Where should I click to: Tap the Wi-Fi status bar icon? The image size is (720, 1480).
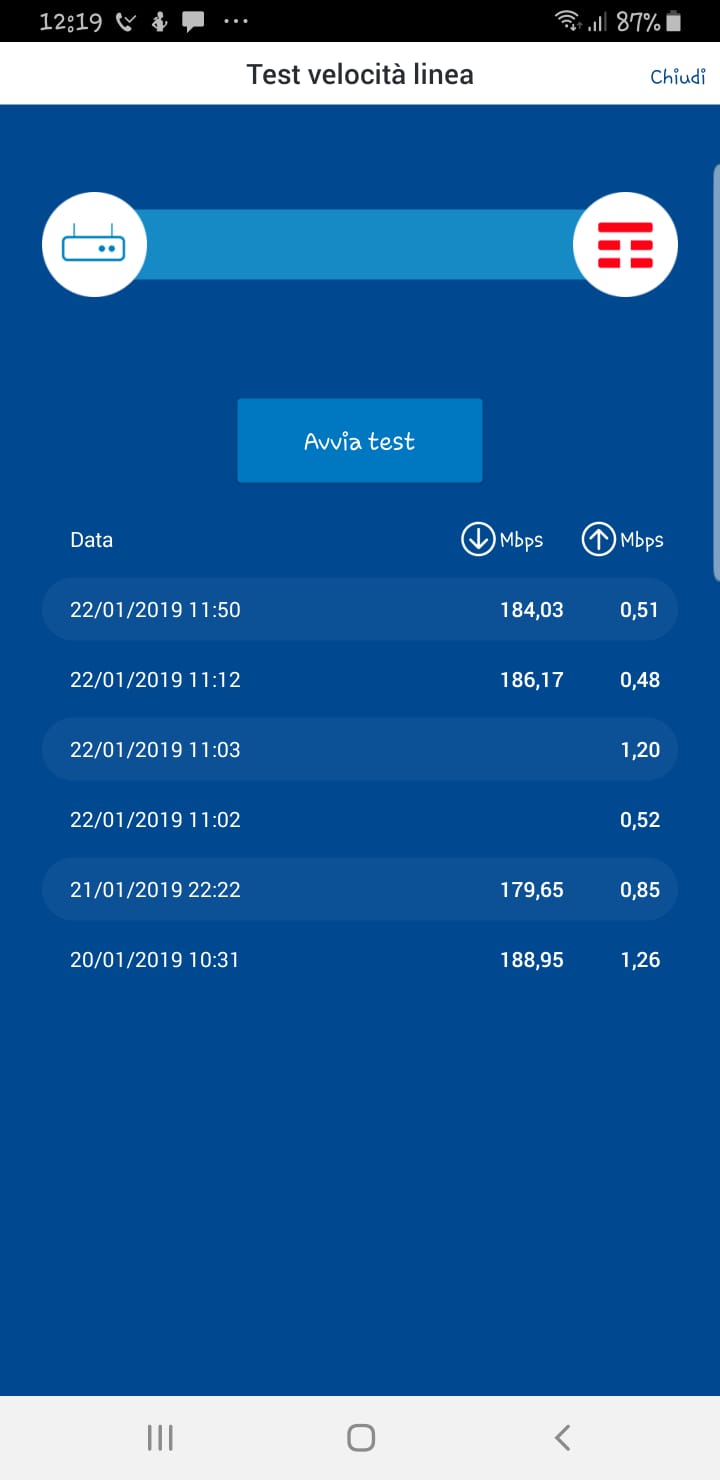[568, 21]
